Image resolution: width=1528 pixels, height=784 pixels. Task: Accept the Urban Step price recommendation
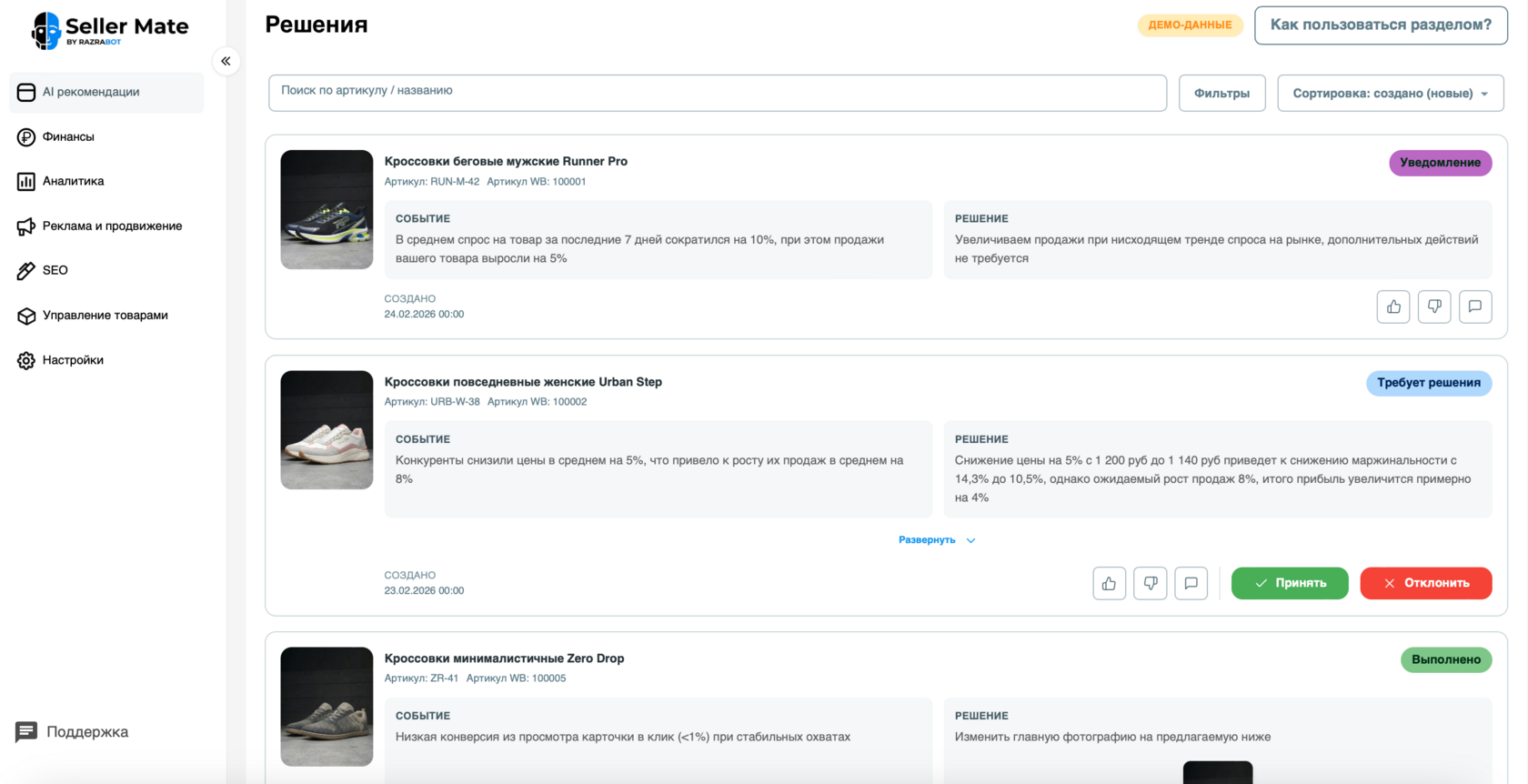1289,583
